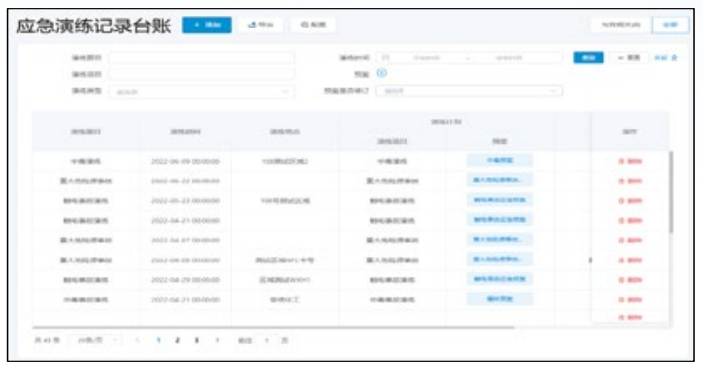Click the date cell 2022-05-23 00:00:00
This screenshot has height=370, width=703.
(x=185, y=201)
